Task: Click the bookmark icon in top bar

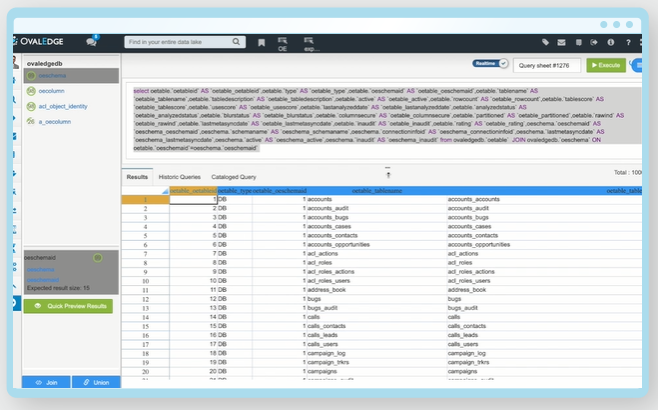Action: [x=261, y=43]
